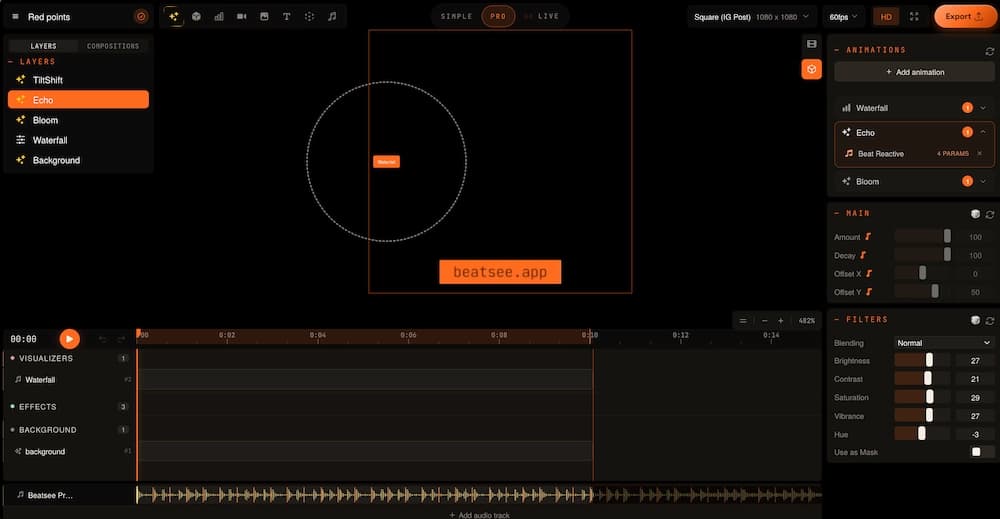The image size is (1000, 519).
Task: Toggle the Bloom animation orange indicator
Action: pyautogui.click(x=967, y=181)
